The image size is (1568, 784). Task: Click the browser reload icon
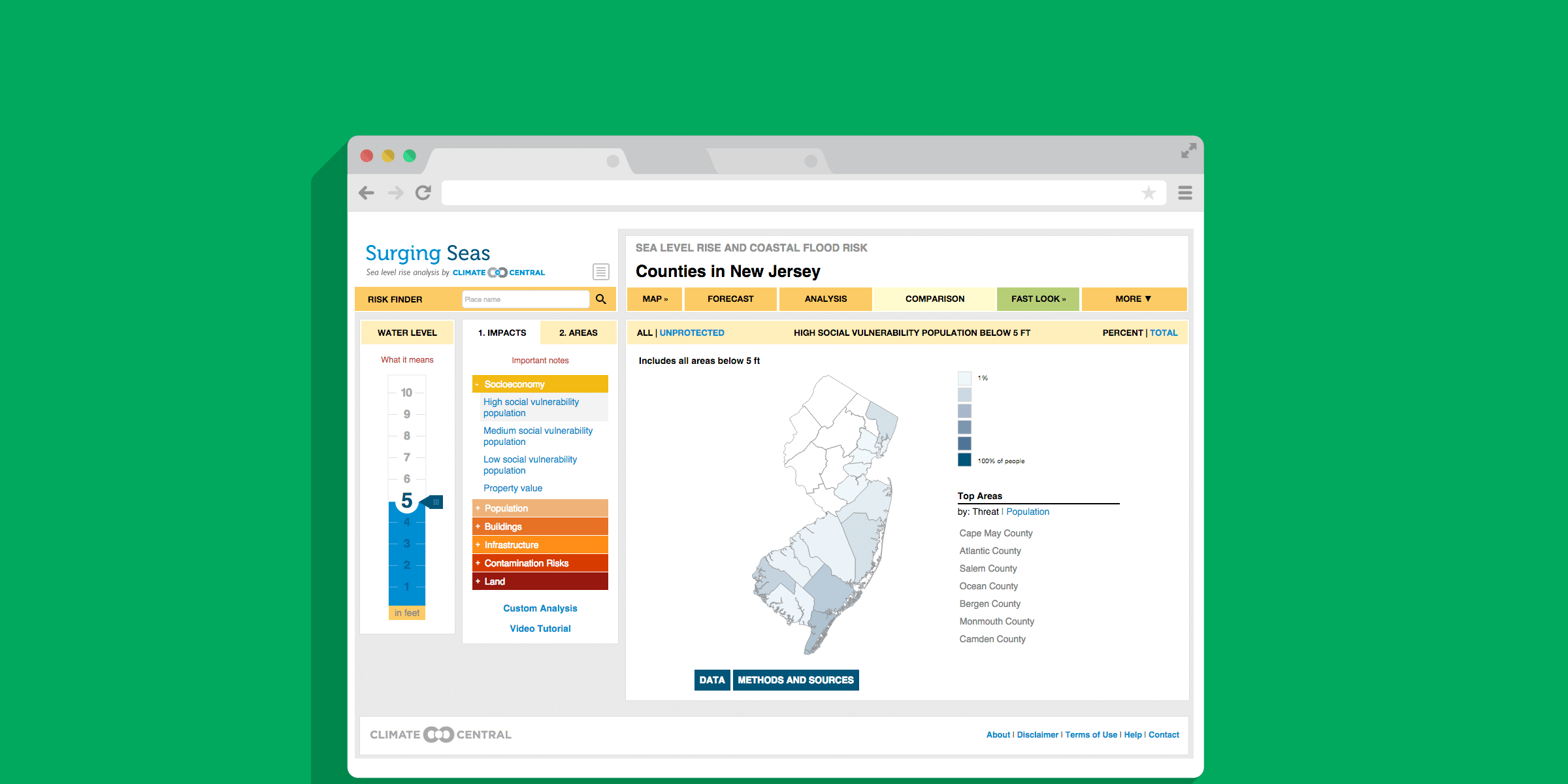pyautogui.click(x=423, y=193)
